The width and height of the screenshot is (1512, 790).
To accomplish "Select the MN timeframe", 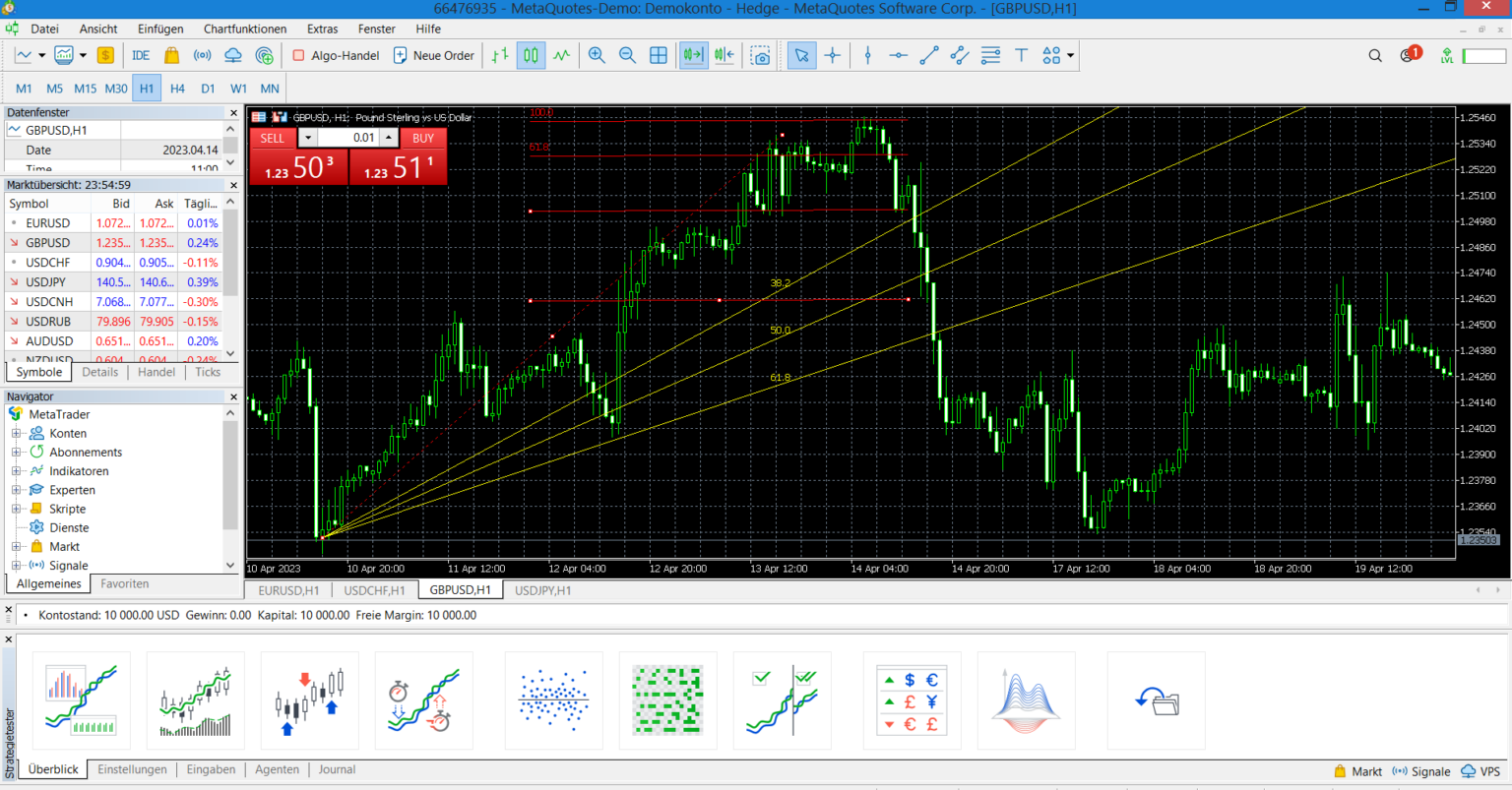I will [270, 89].
